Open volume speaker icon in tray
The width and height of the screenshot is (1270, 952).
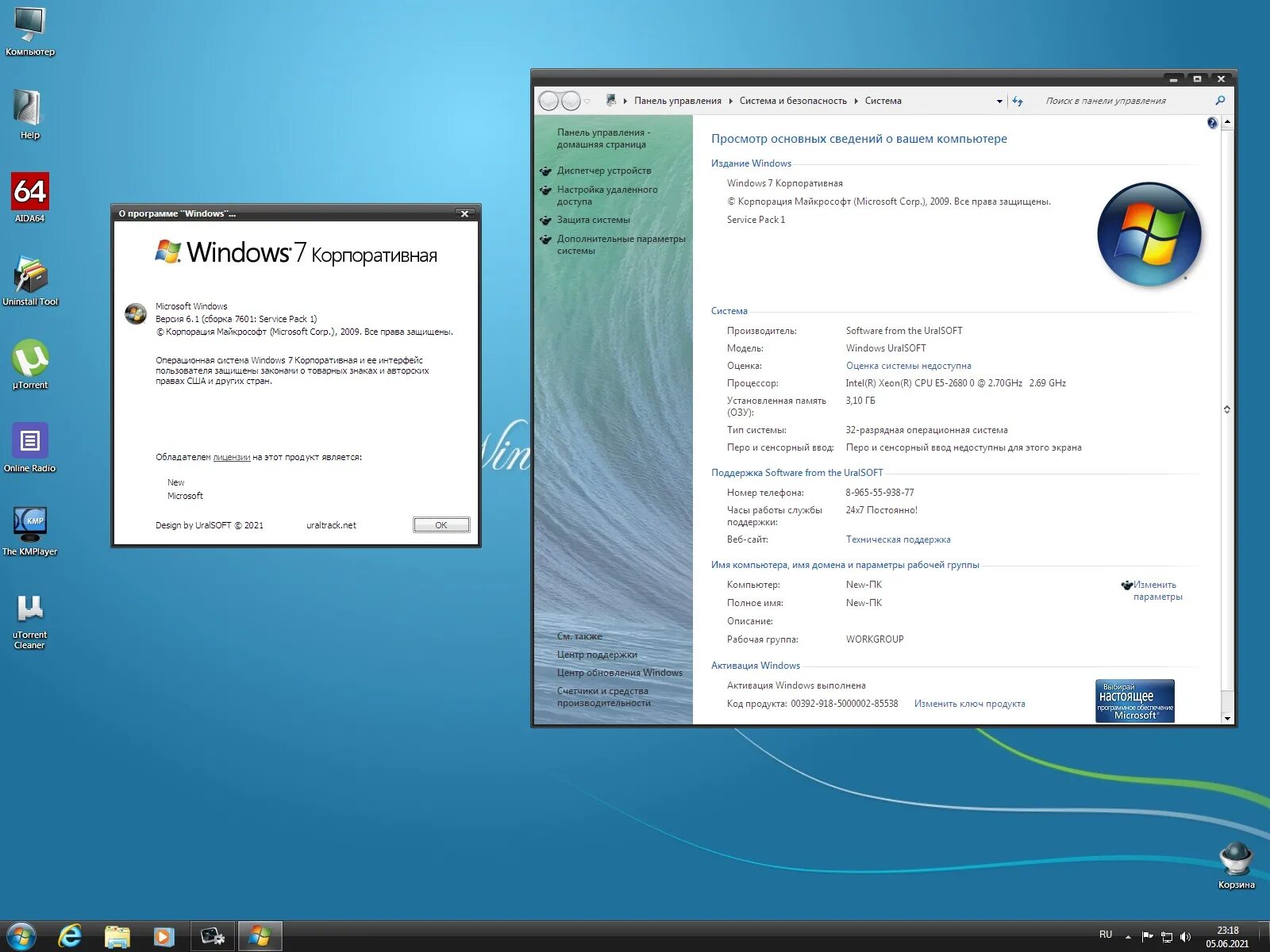(x=1186, y=936)
